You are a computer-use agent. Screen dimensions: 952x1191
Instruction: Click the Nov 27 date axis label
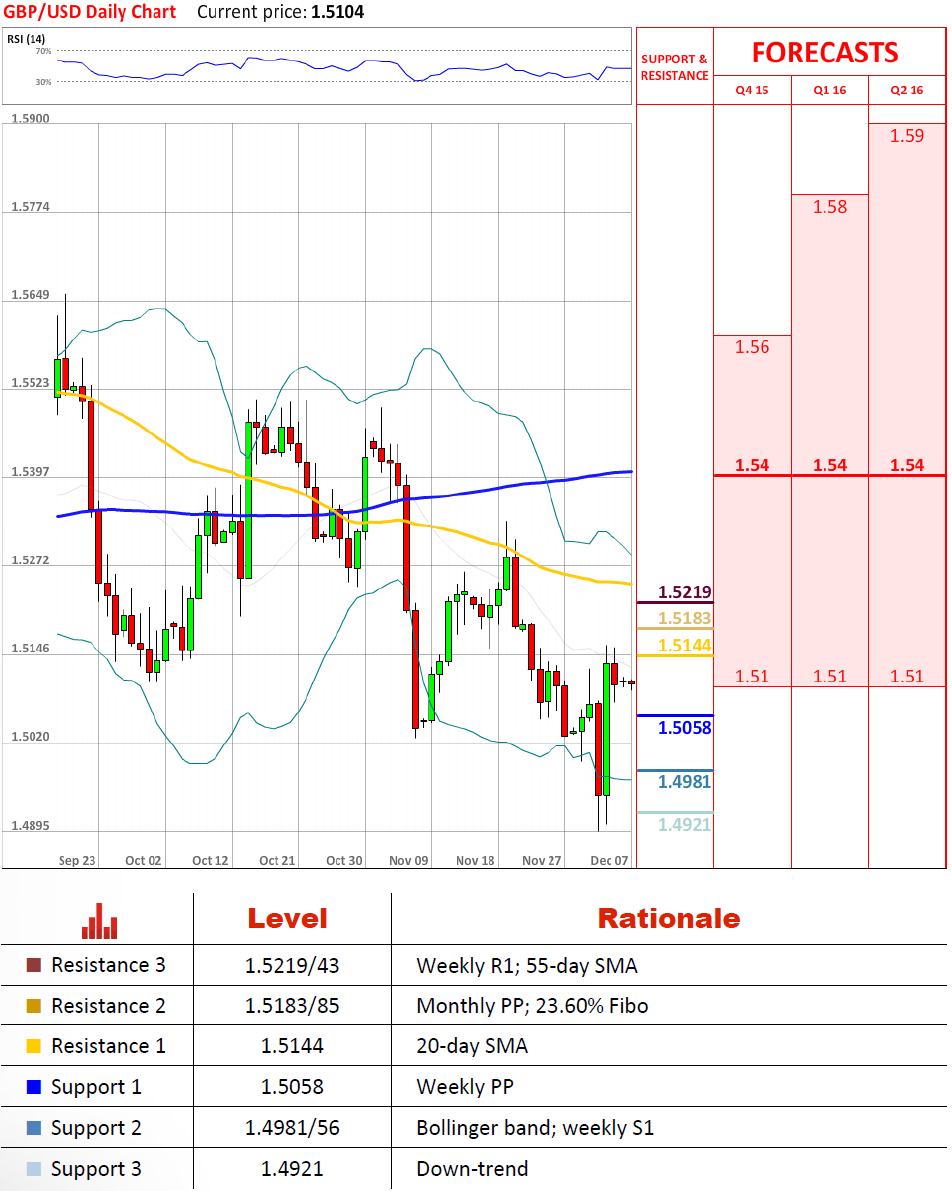pyautogui.click(x=541, y=861)
